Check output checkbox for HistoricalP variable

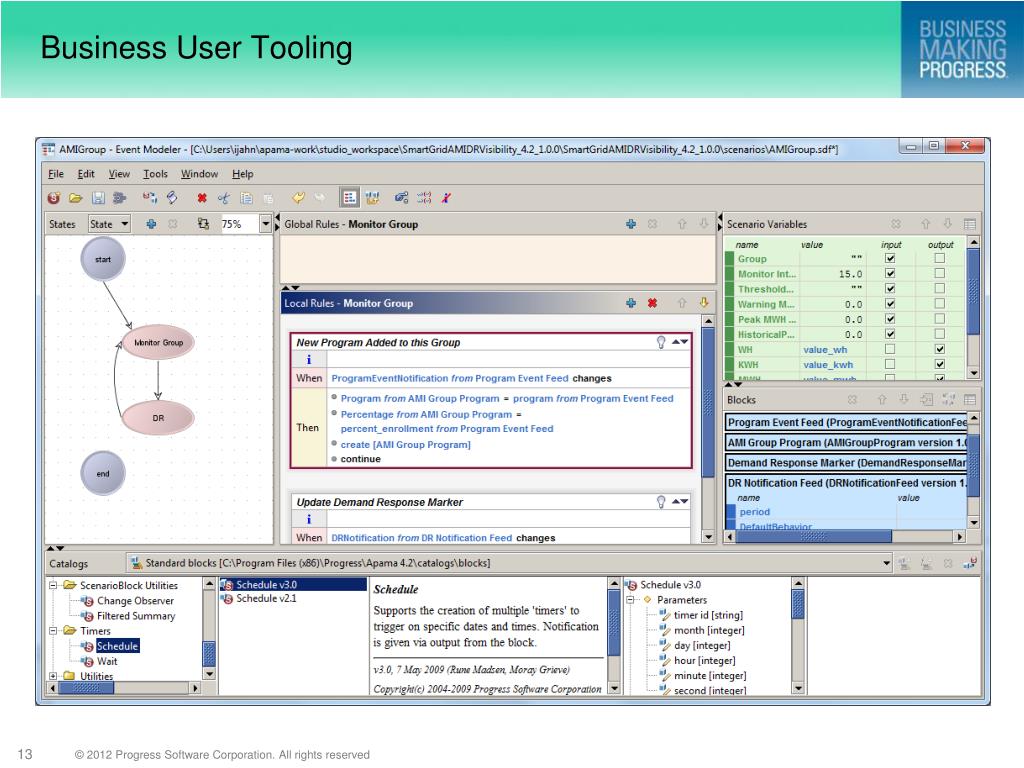coord(939,334)
